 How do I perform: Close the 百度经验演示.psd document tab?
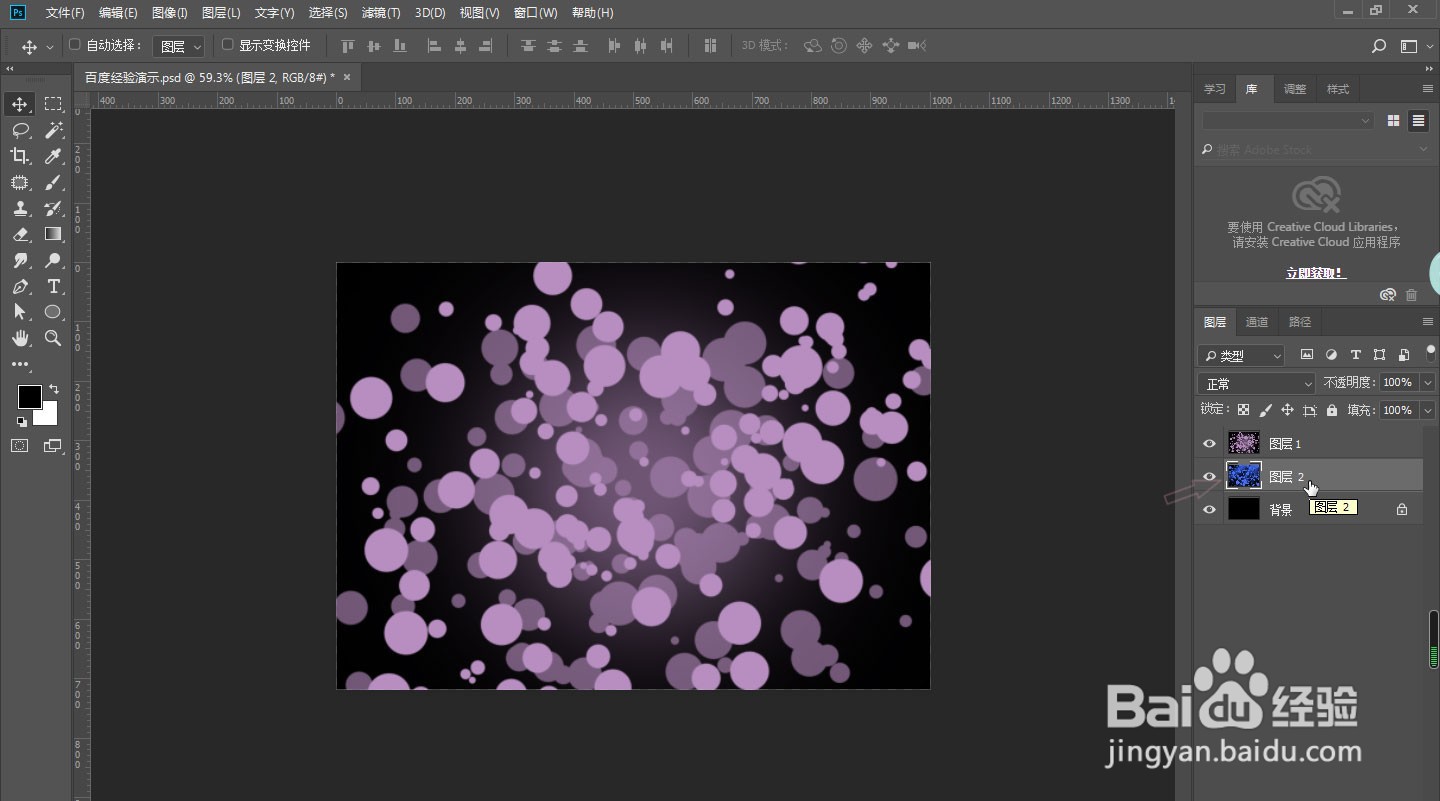(347, 77)
